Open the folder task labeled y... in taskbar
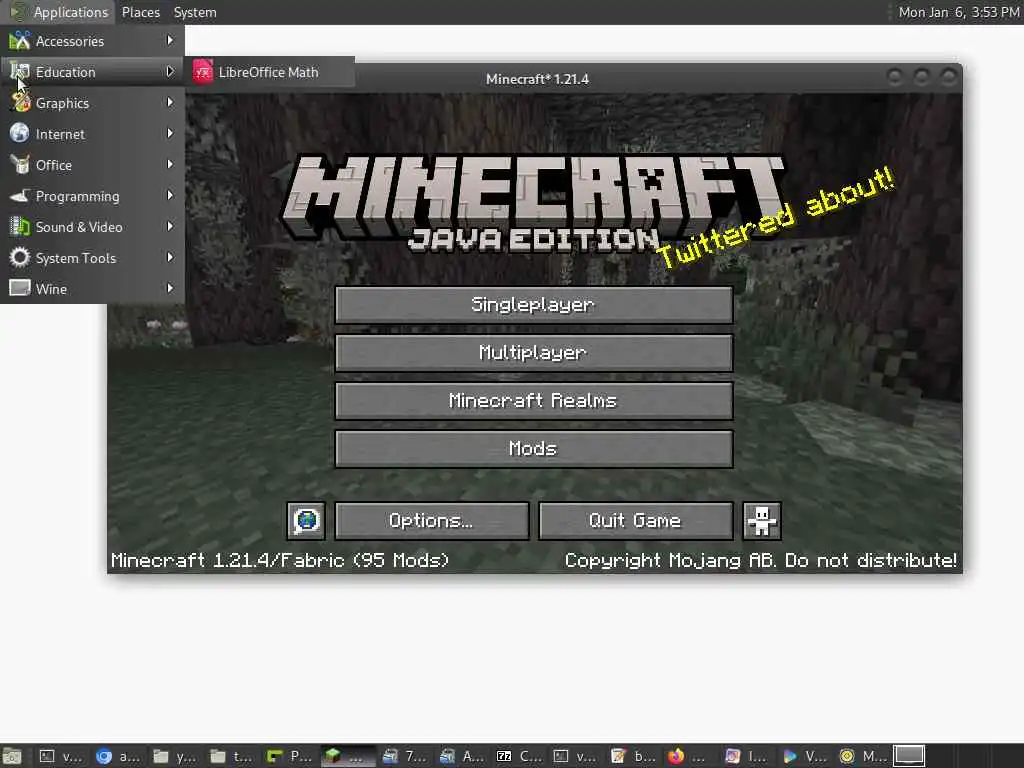Screen dimensions: 1024x768 coord(174,756)
